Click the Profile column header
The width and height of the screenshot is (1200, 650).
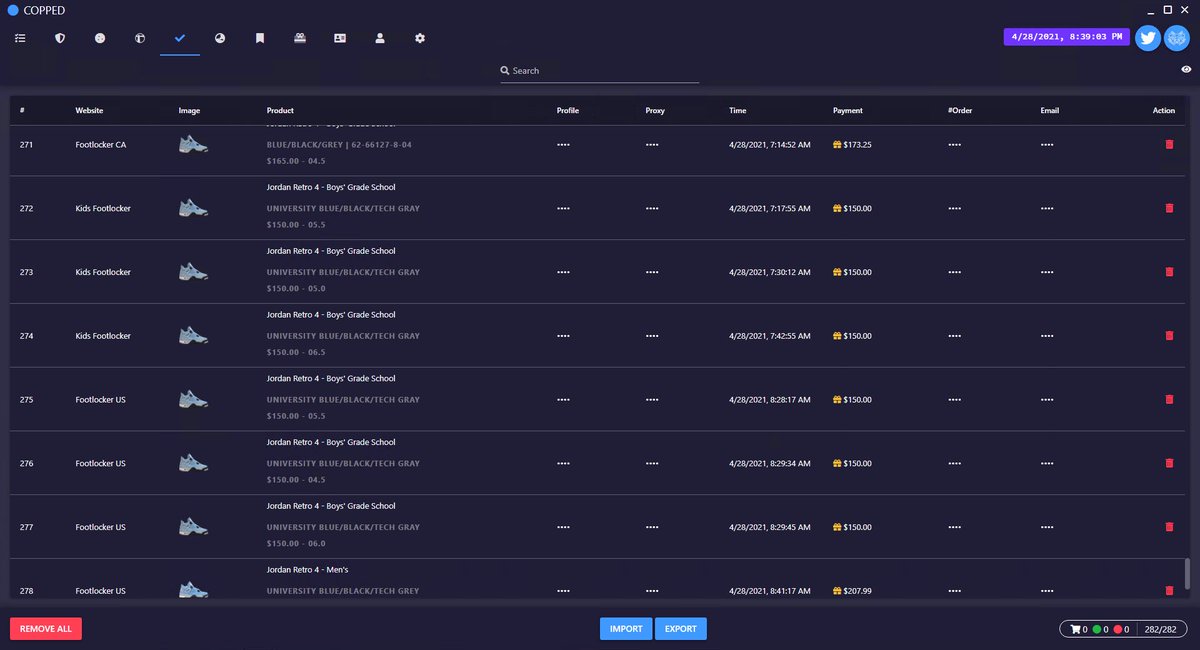pos(568,111)
